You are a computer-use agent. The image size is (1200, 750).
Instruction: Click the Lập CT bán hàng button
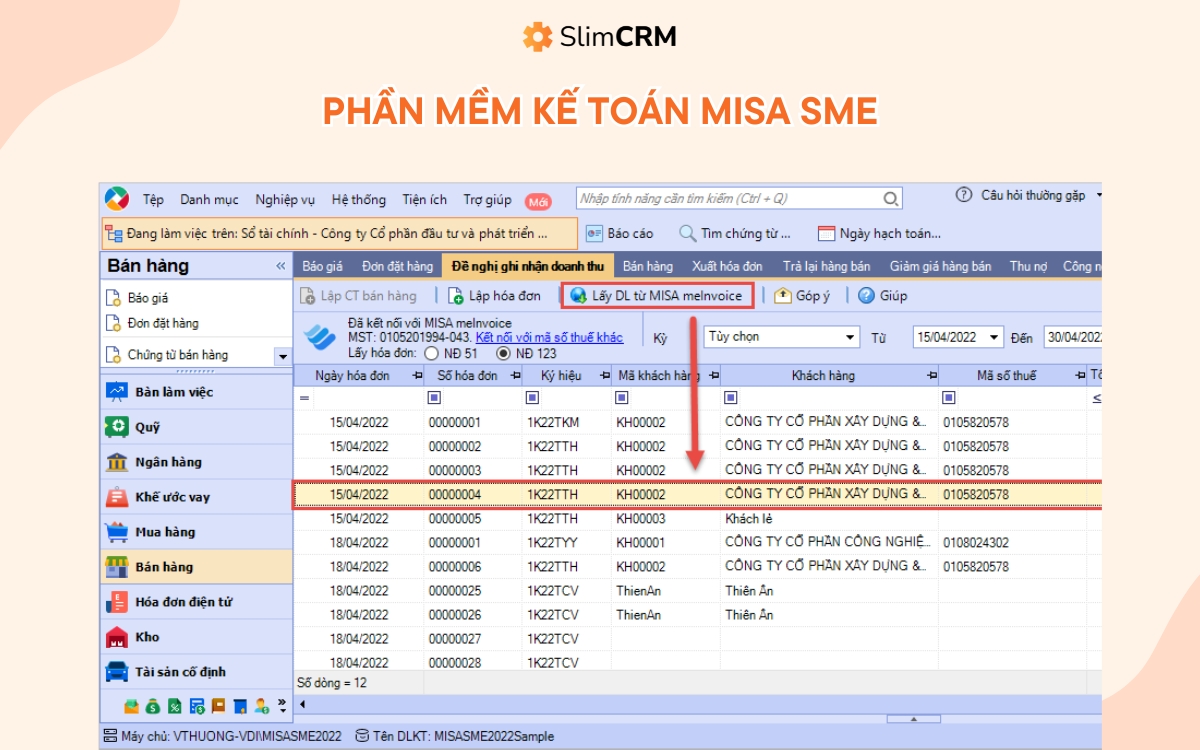pos(359,295)
